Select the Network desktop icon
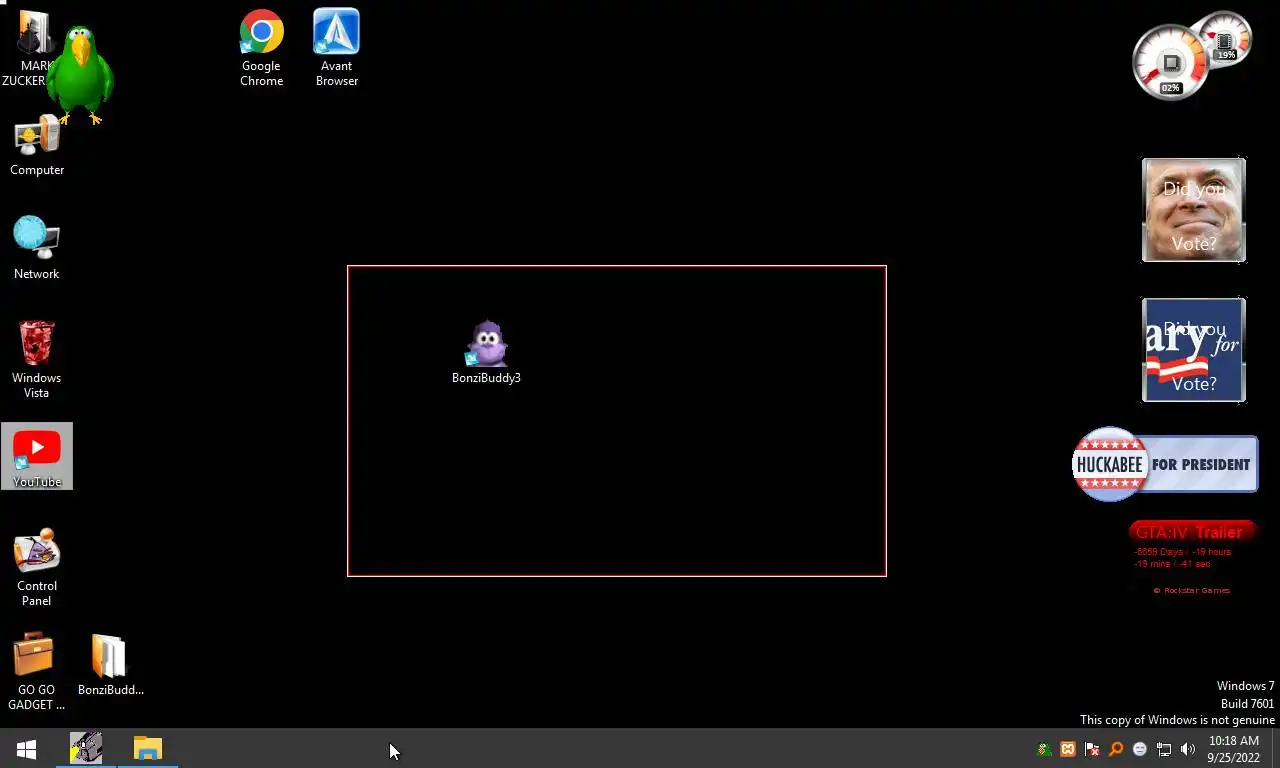The image size is (1280, 768). click(37, 248)
